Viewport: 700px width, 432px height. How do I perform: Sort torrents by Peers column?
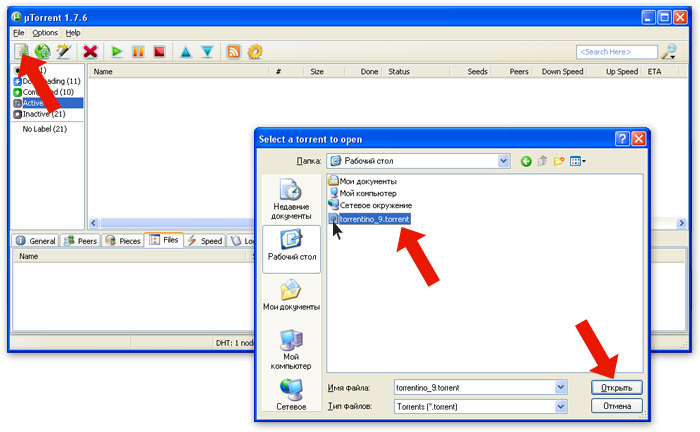pos(519,71)
